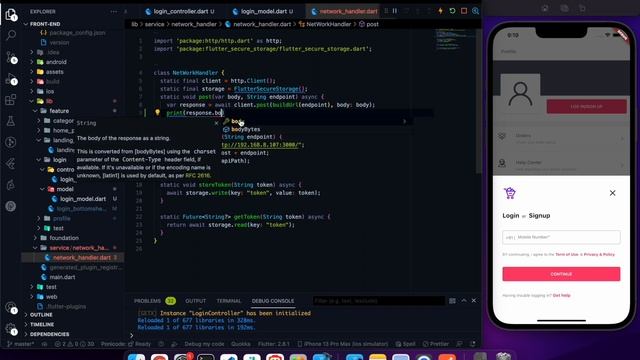Expand suggestion details arrow

(404, 121)
